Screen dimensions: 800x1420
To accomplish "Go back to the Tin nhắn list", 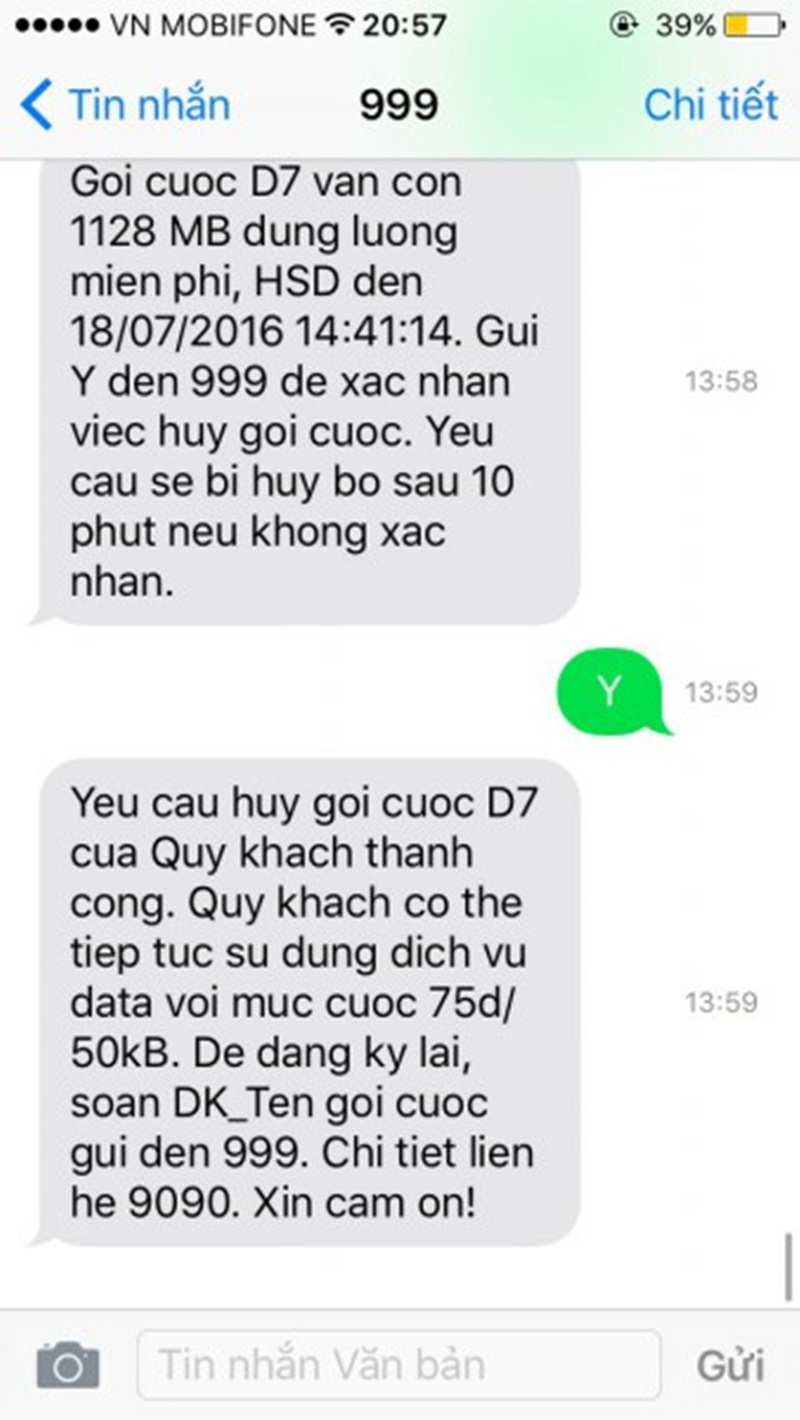I will (125, 105).
